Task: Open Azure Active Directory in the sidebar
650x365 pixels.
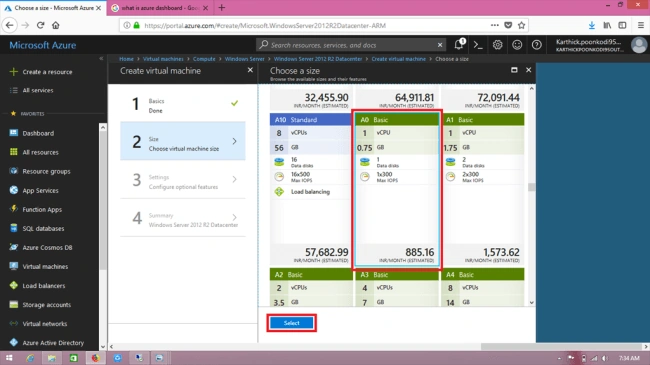Action: tap(53, 343)
